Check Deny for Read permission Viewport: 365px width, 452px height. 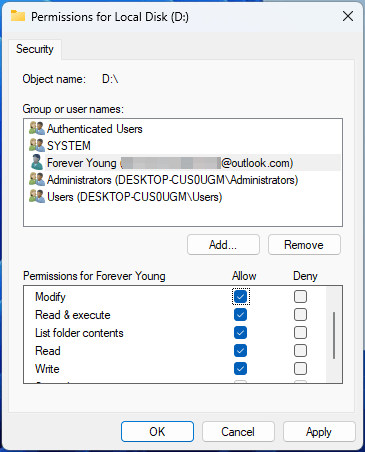pos(300,351)
